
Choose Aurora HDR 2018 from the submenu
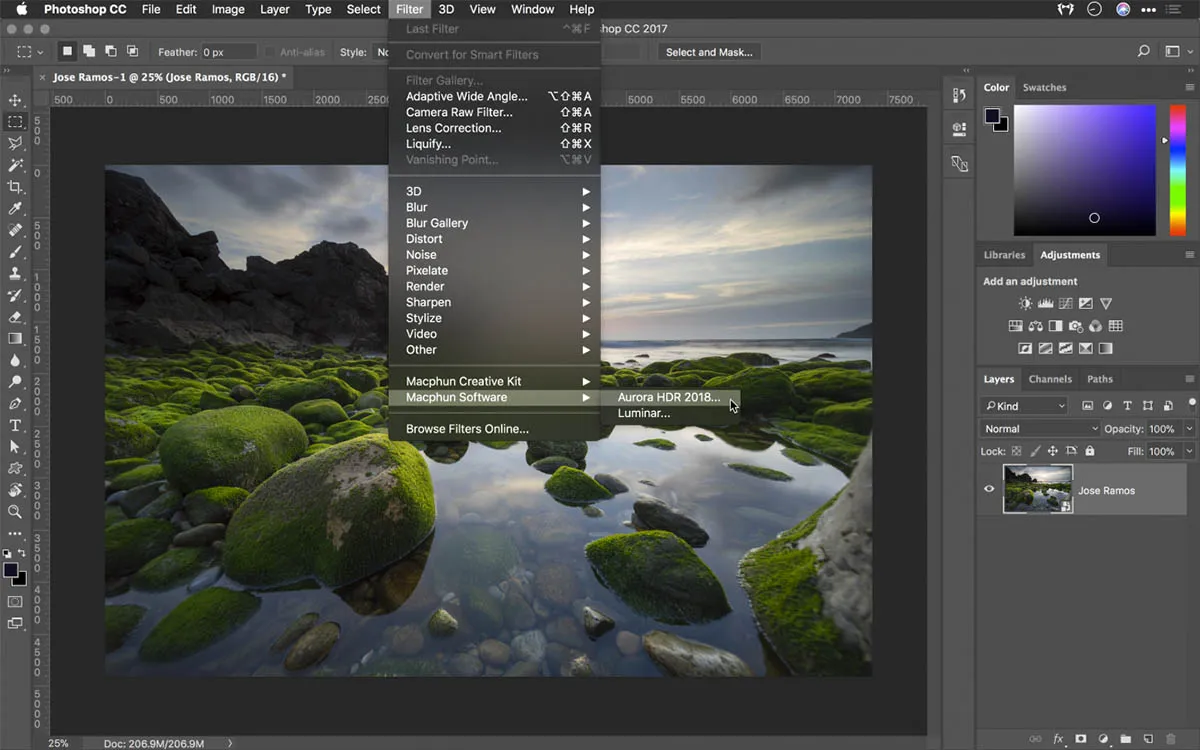(668, 396)
